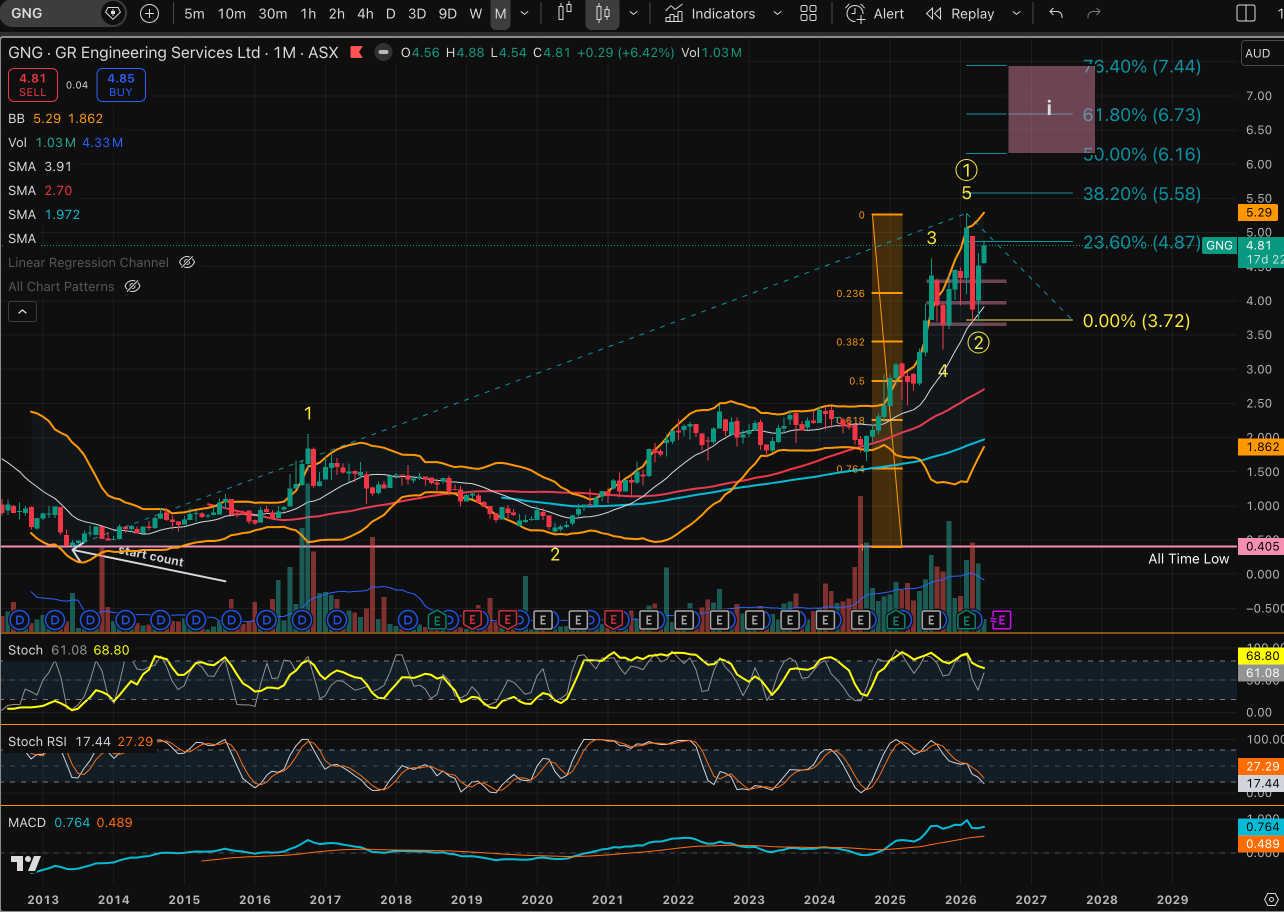Select the 4h timeframe
Image resolution: width=1284 pixels, height=912 pixels.
(x=365, y=14)
